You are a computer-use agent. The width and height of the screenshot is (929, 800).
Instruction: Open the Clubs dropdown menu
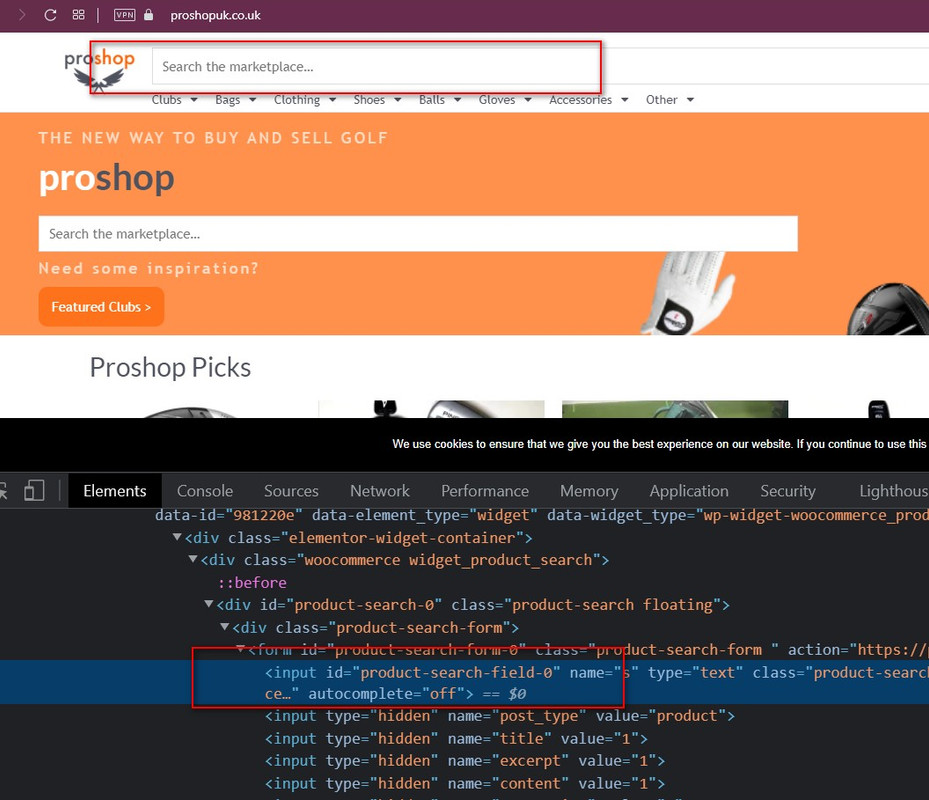174,100
